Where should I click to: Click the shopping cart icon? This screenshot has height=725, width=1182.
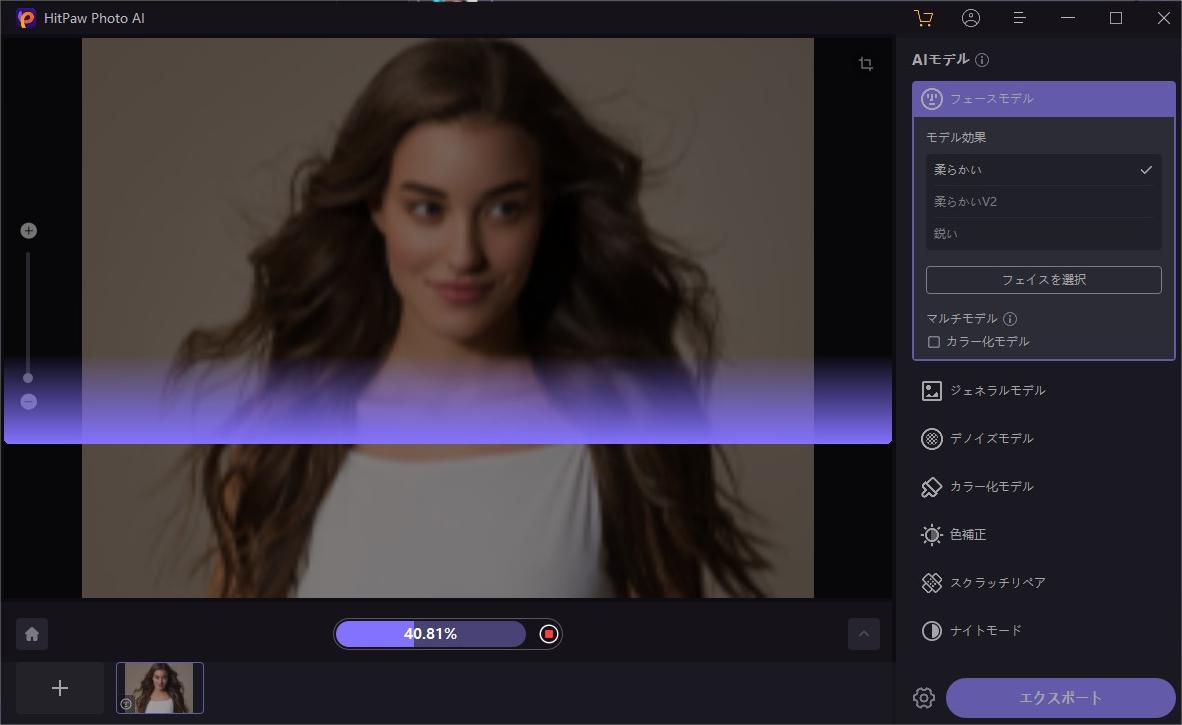(x=923, y=18)
